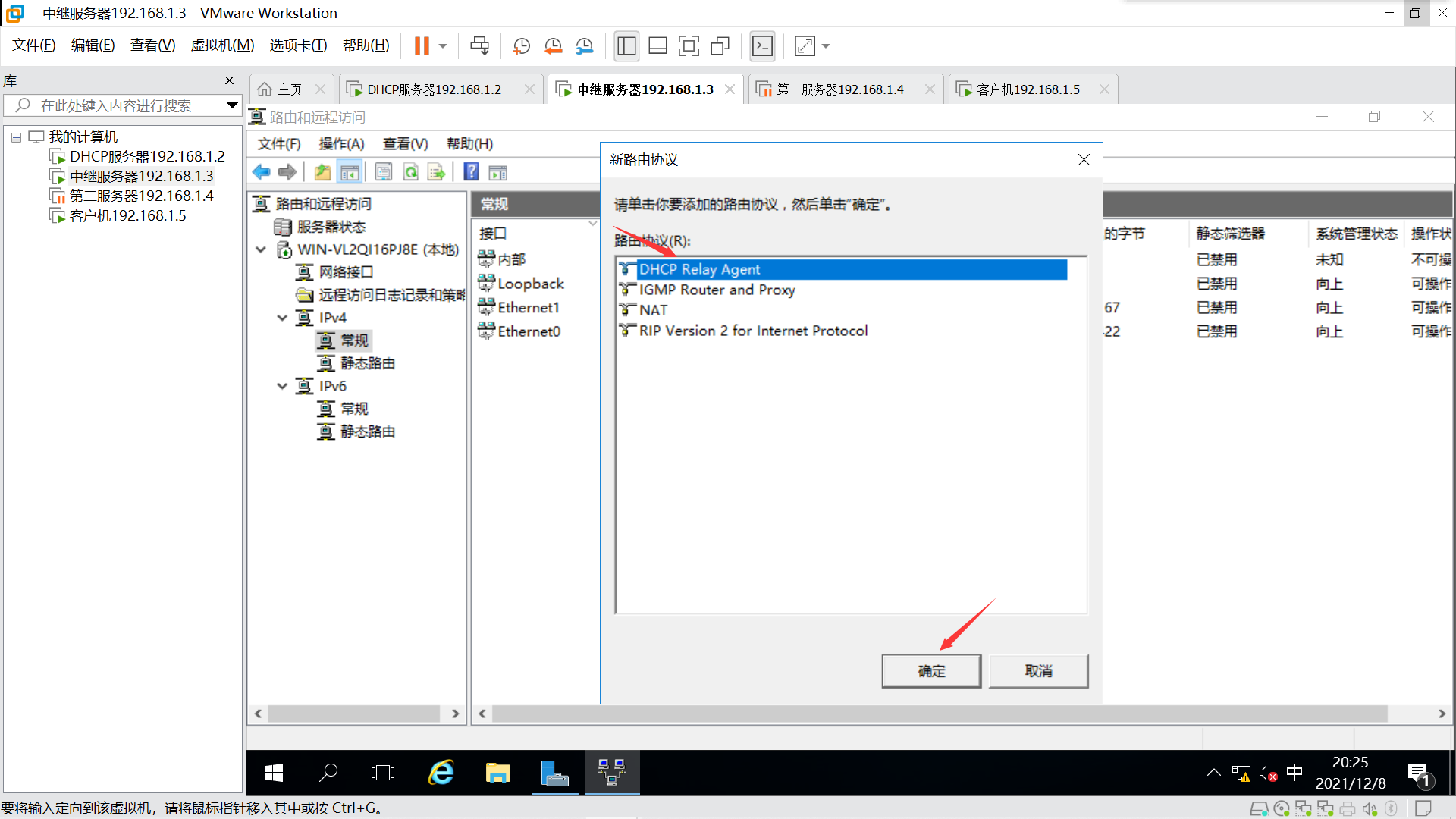Open the library search dropdown arrow
The width and height of the screenshot is (1456, 819).
[232, 105]
